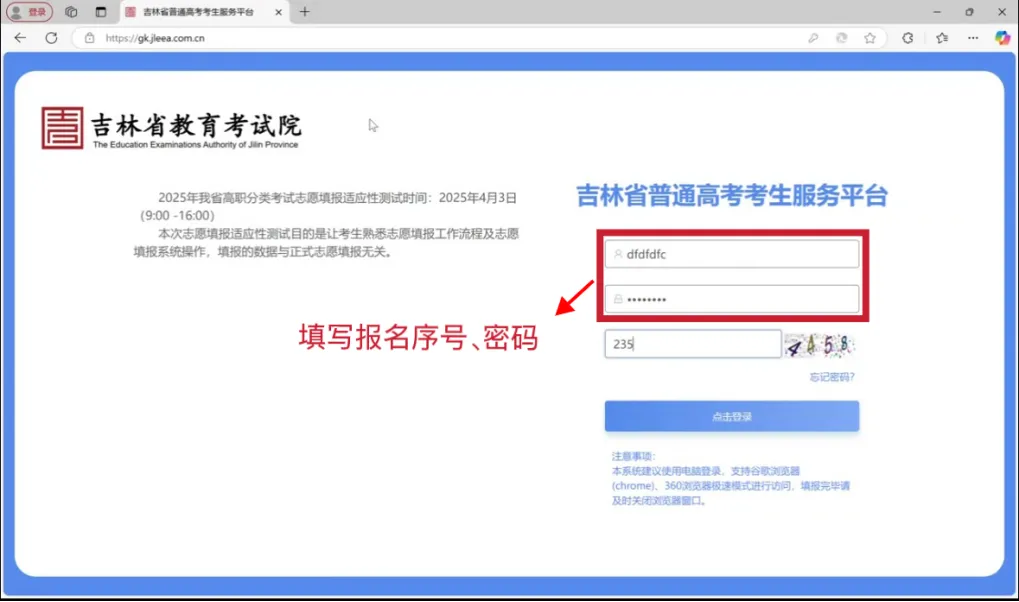Add this page to favorites with star icon
This screenshot has height=602, width=1019.
(870, 38)
